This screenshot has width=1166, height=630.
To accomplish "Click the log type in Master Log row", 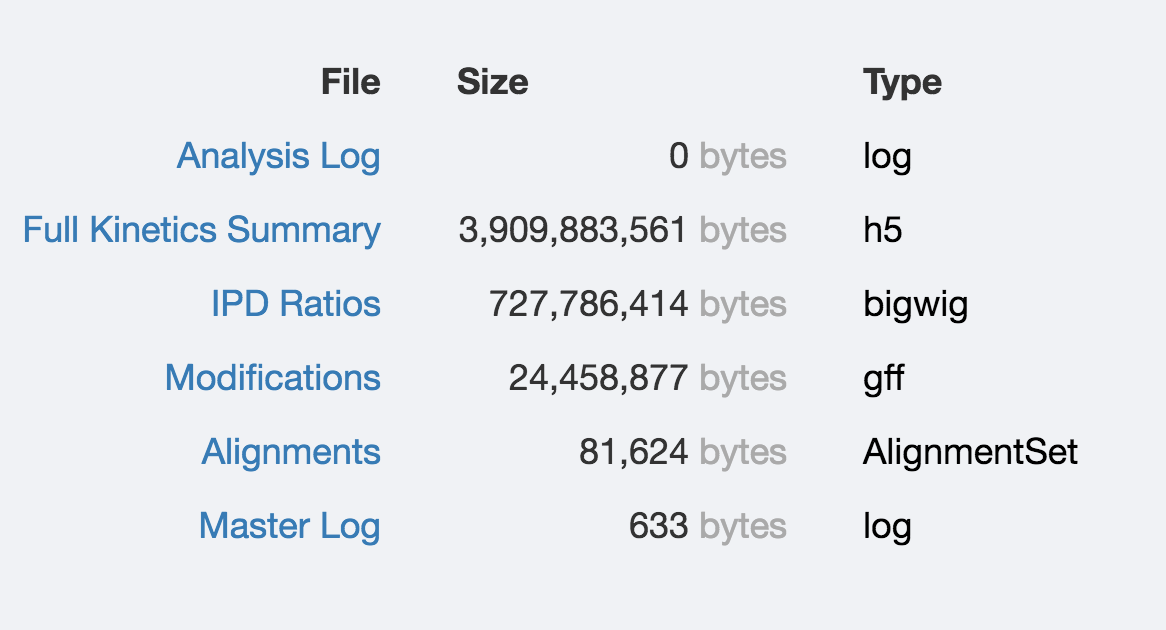I will point(887,526).
